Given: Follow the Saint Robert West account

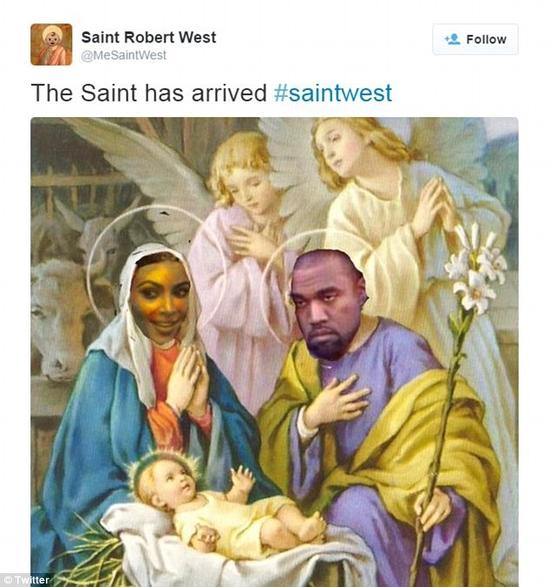Looking at the screenshot, I should point(475,39).
